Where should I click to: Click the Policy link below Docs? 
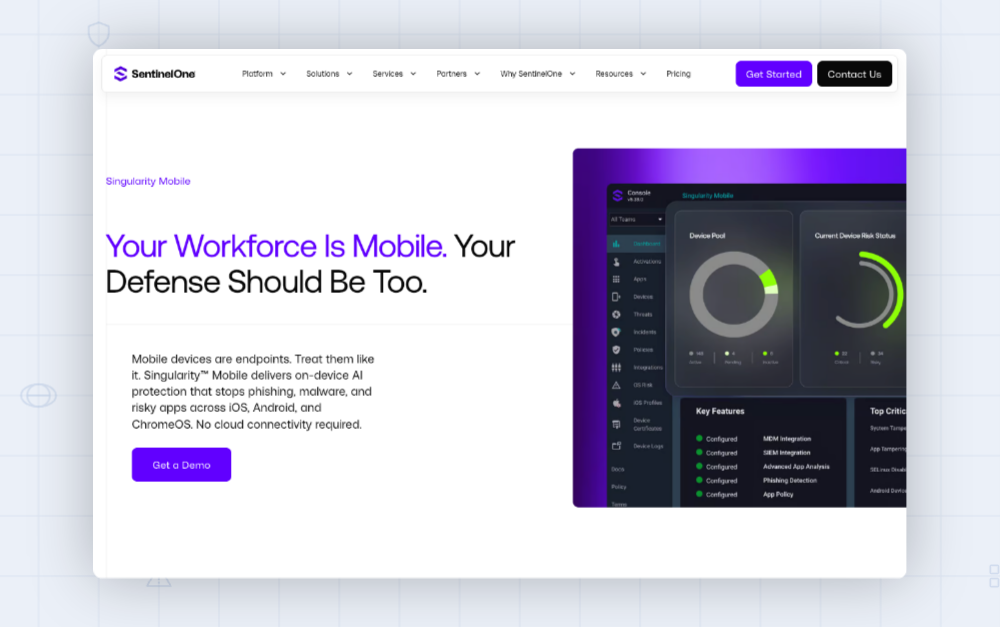pyautogui.click(x=619, y=487)
